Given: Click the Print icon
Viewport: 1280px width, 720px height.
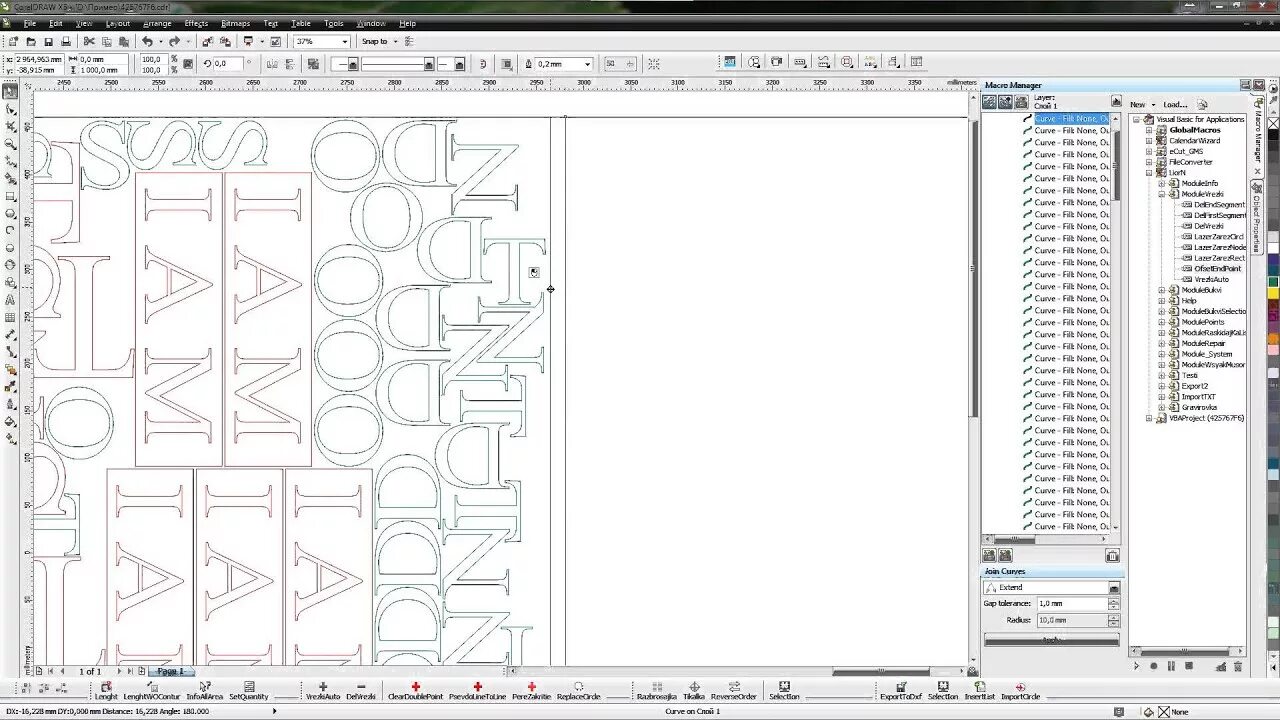Looking at the screenshot, I should coord(65,41).
